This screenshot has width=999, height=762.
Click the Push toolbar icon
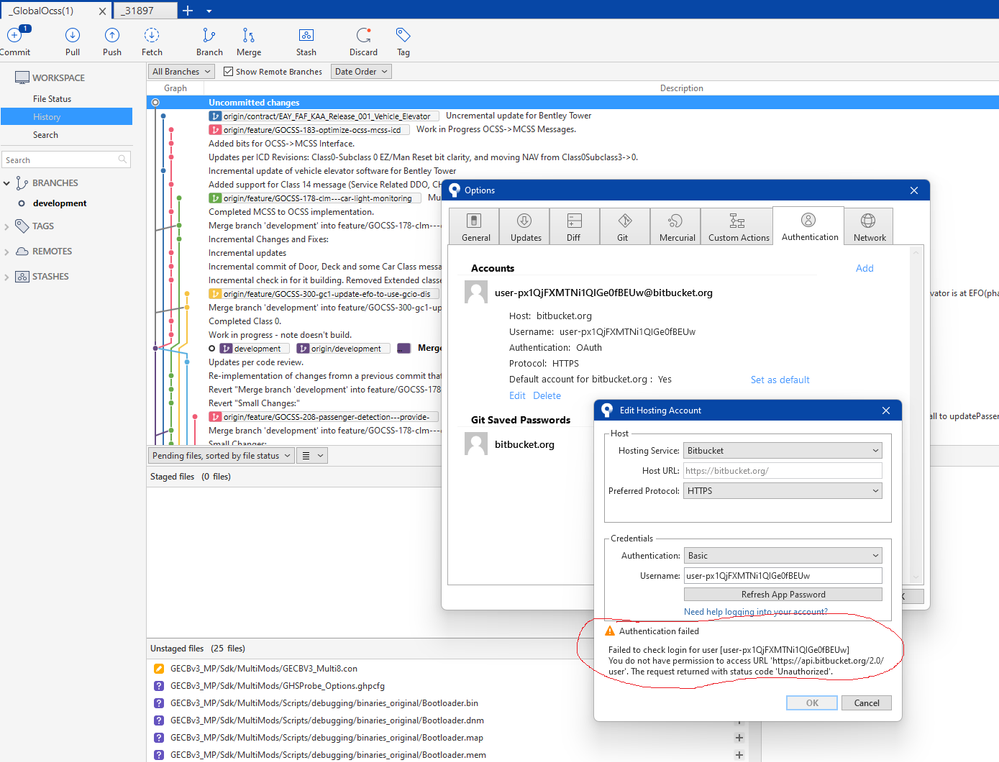click(x=112, y=41)
